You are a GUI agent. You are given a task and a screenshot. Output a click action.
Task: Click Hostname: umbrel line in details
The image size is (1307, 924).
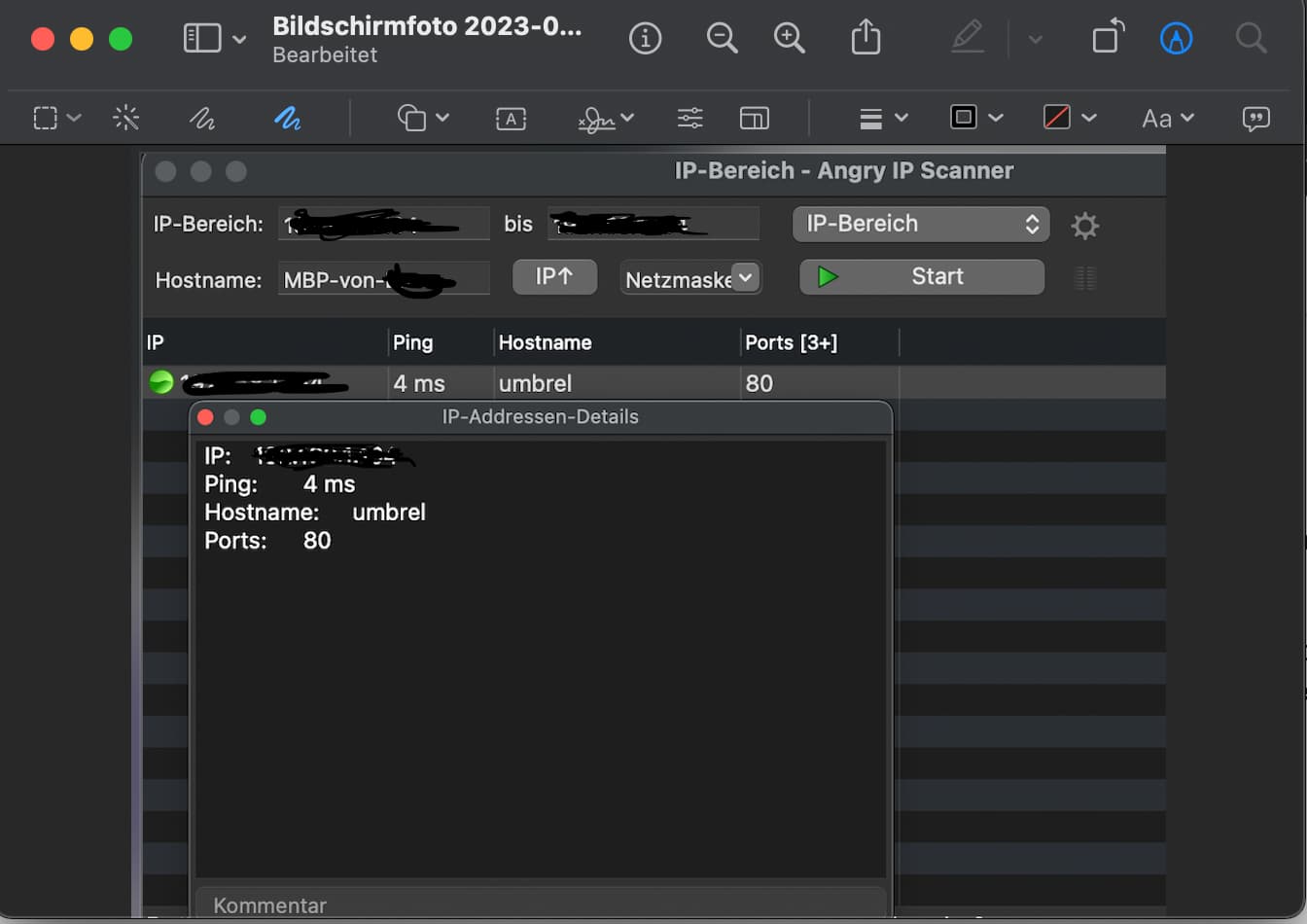[x=315, y=513]
